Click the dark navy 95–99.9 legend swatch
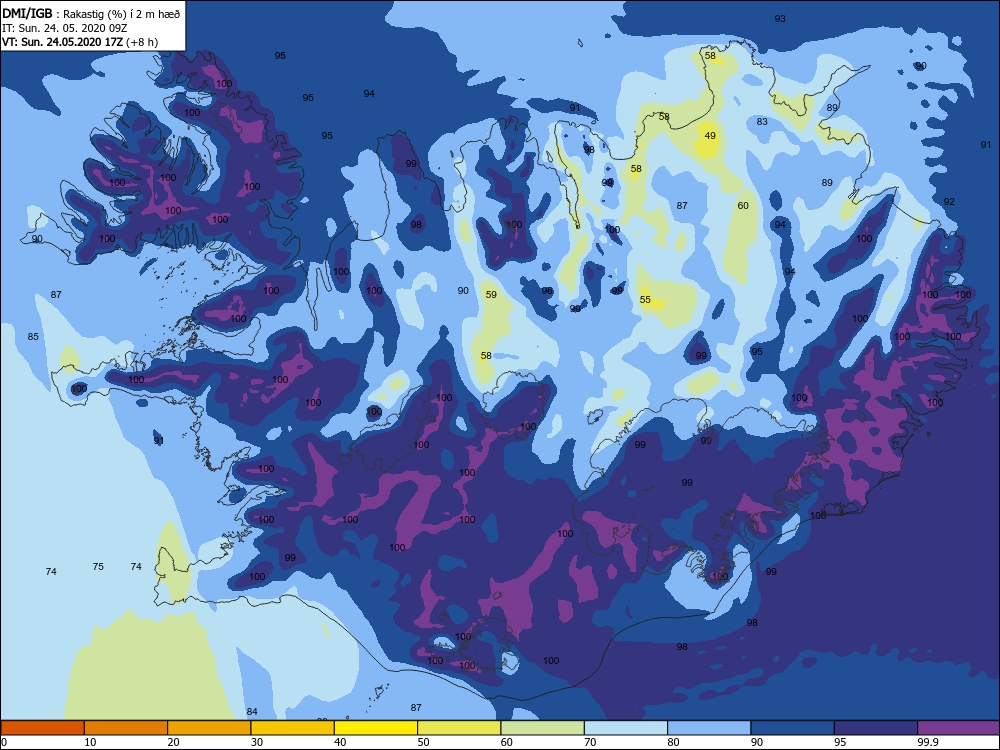The width and height of the screenshot is (1000, 750). (876, 728)
